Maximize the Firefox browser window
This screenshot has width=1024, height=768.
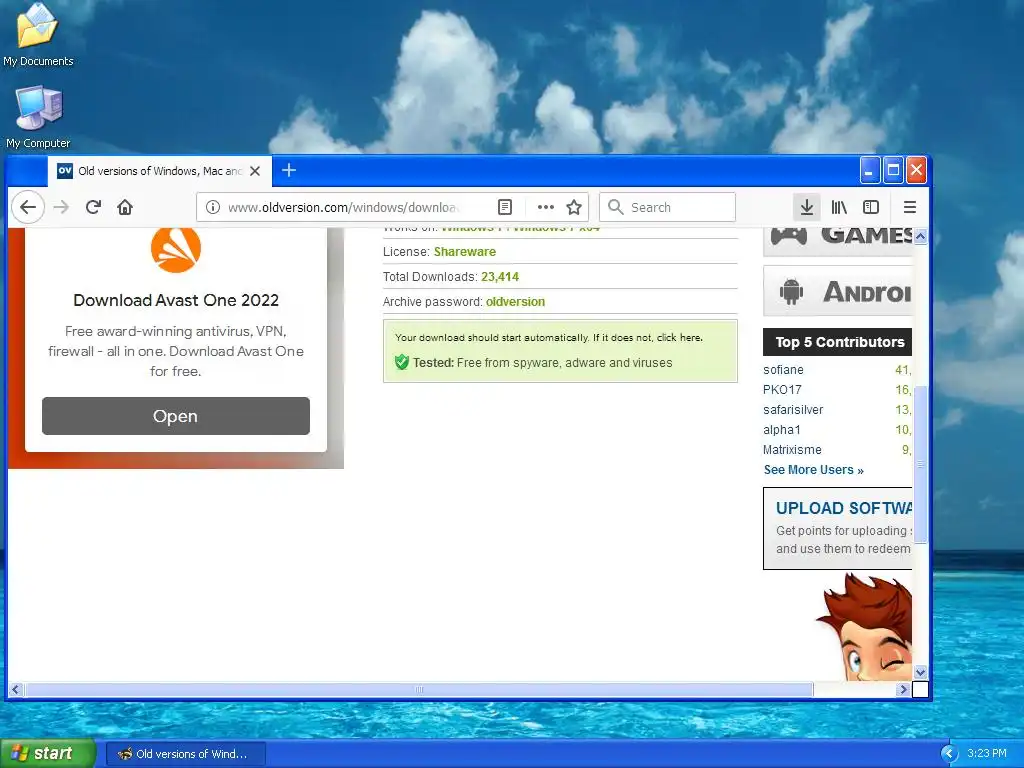coord(893,170)
